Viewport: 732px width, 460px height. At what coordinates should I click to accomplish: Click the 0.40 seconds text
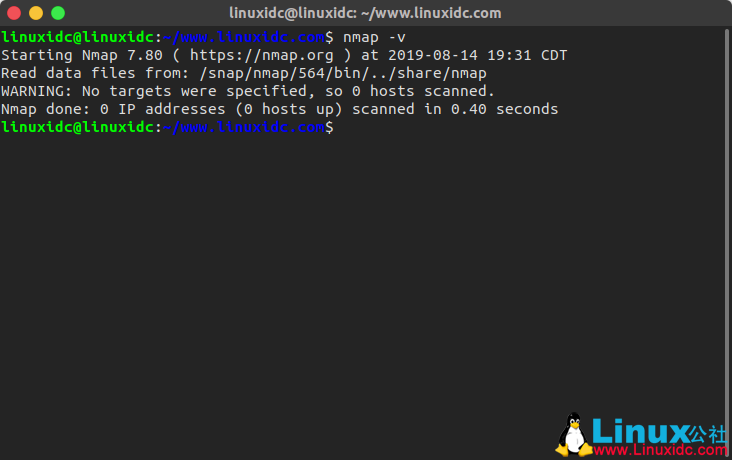[504, 109]
